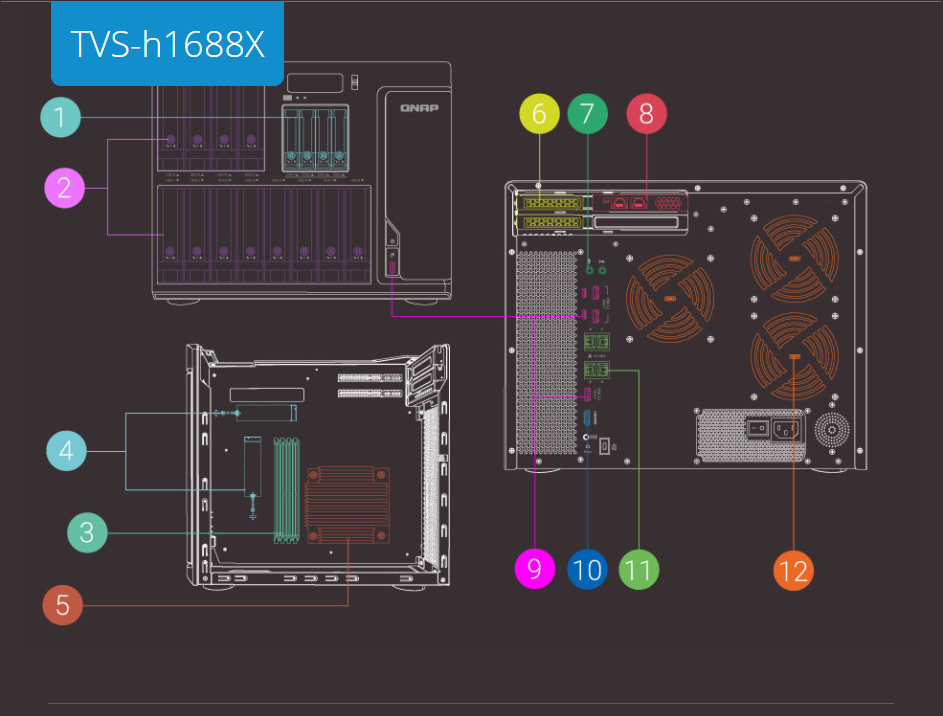
Task: Click the teal number 1 marker
Action: 60,117
